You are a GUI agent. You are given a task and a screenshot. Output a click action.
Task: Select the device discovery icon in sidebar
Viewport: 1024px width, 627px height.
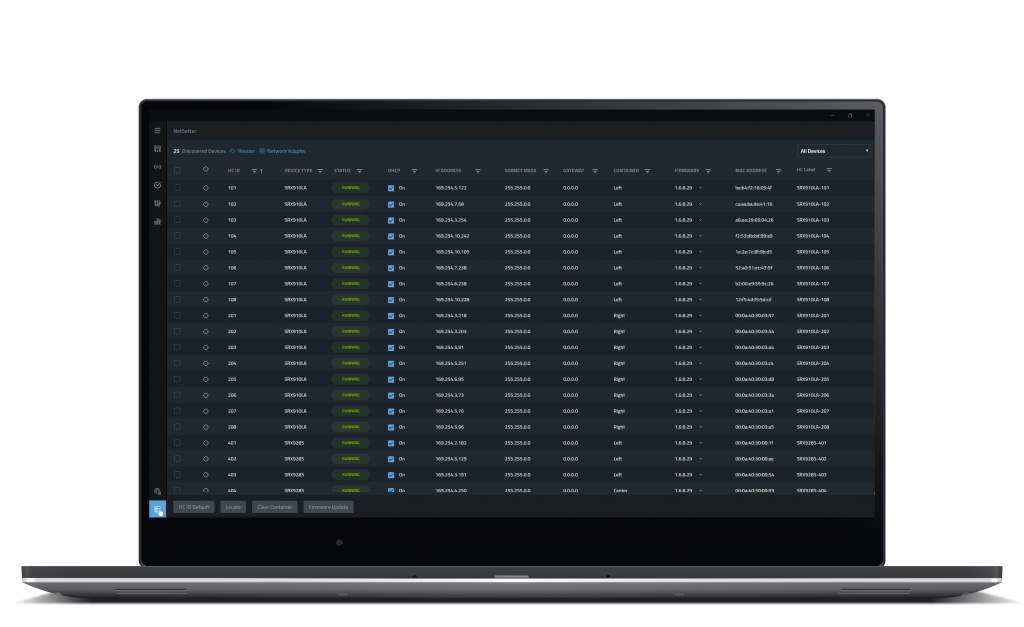coord(157,148)
